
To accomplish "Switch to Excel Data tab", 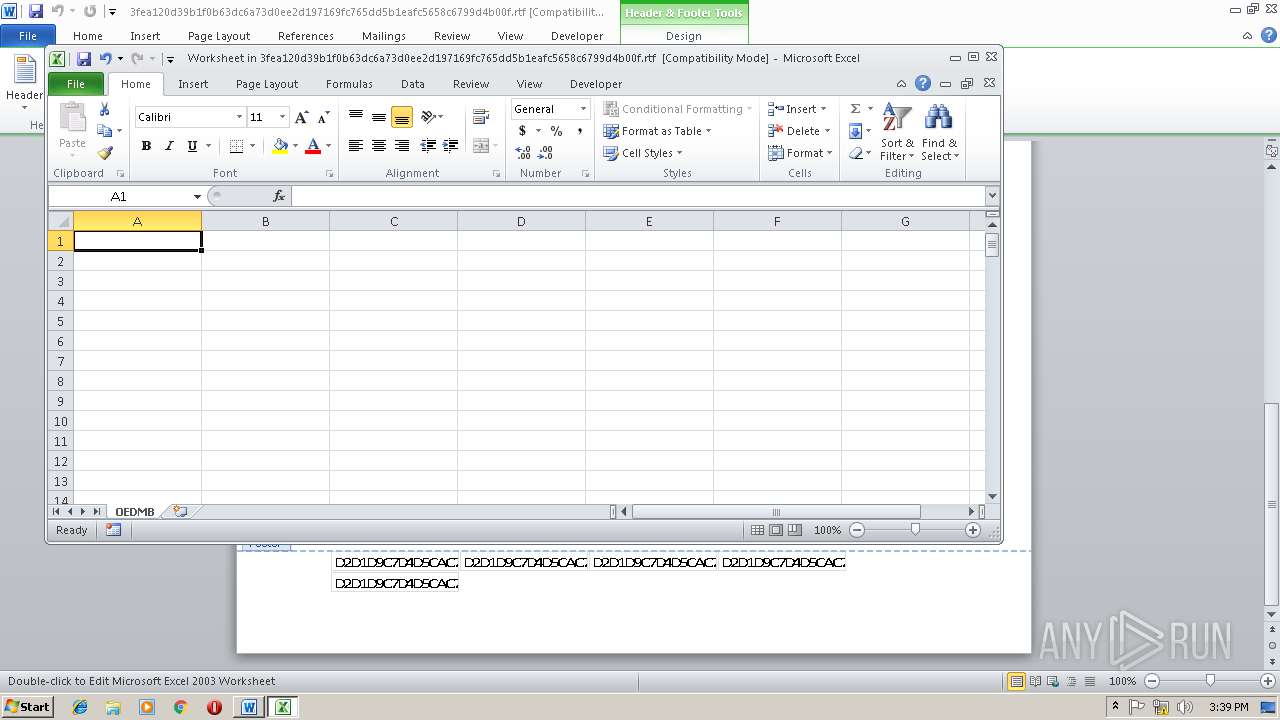I will 413,84.
